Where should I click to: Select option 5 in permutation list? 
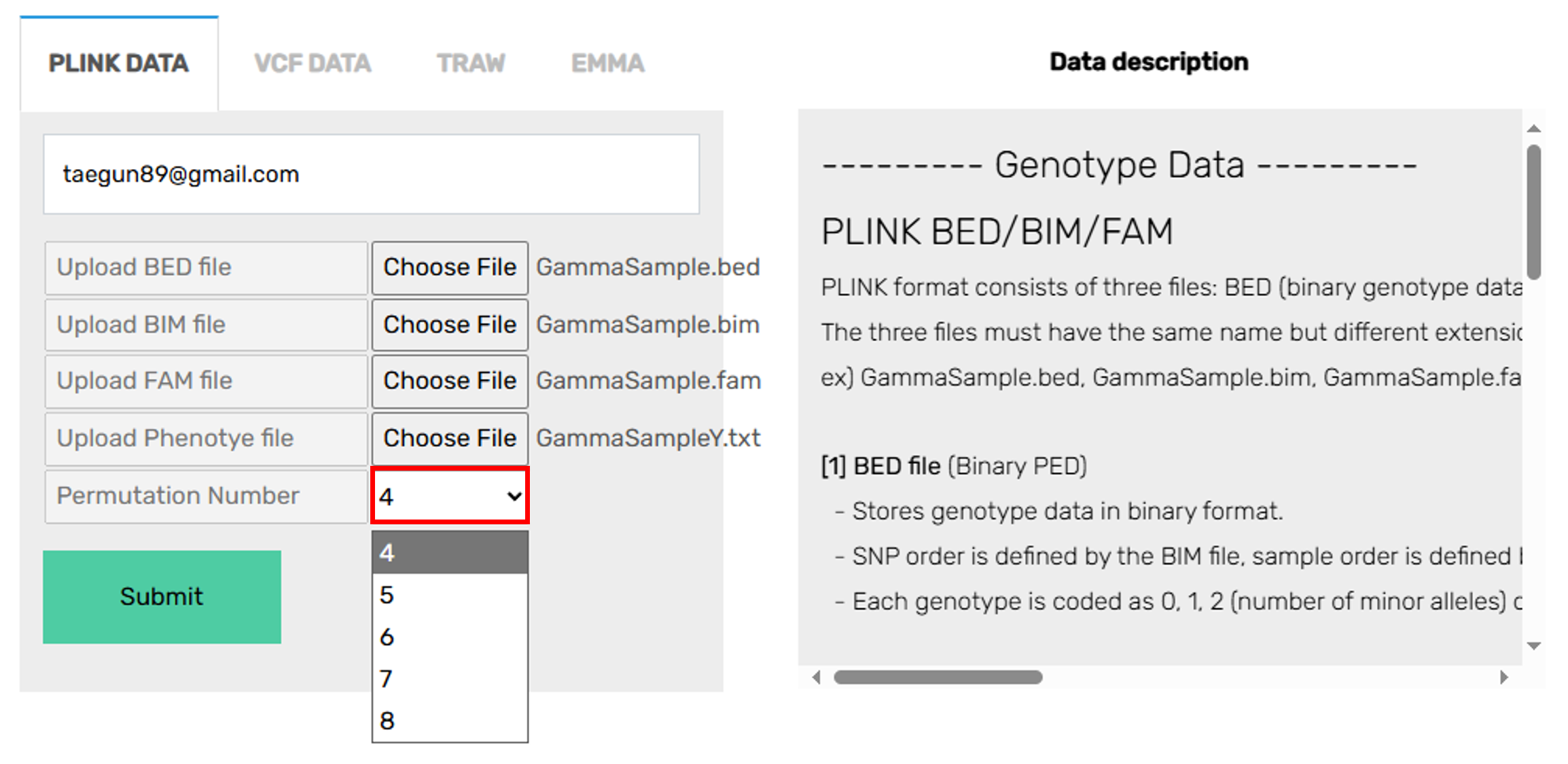[450, 595]
